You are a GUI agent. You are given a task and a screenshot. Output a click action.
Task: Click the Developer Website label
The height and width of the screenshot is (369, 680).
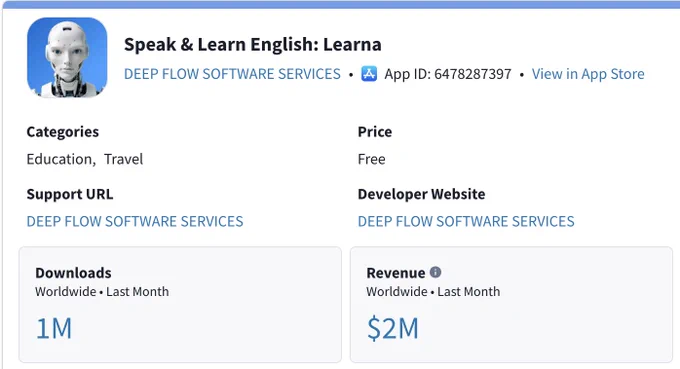[x=422, y=194]
